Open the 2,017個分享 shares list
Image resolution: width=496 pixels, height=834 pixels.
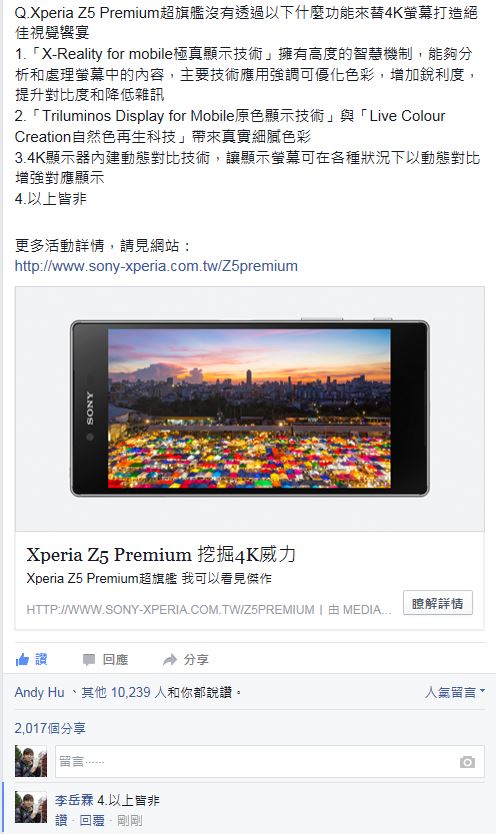[50, 728]
